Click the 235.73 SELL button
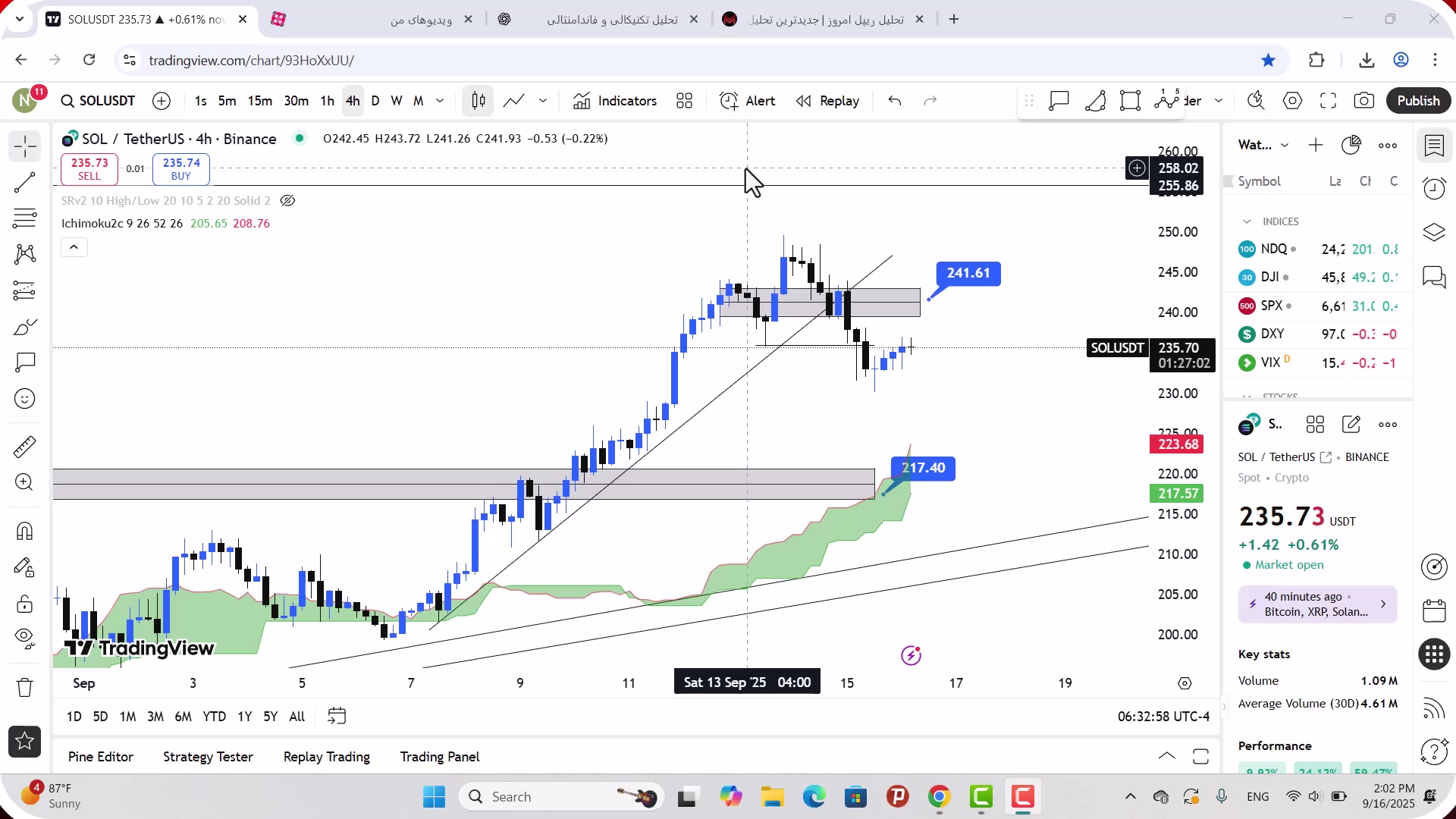1456x819 pixels. tap(89, 169)
